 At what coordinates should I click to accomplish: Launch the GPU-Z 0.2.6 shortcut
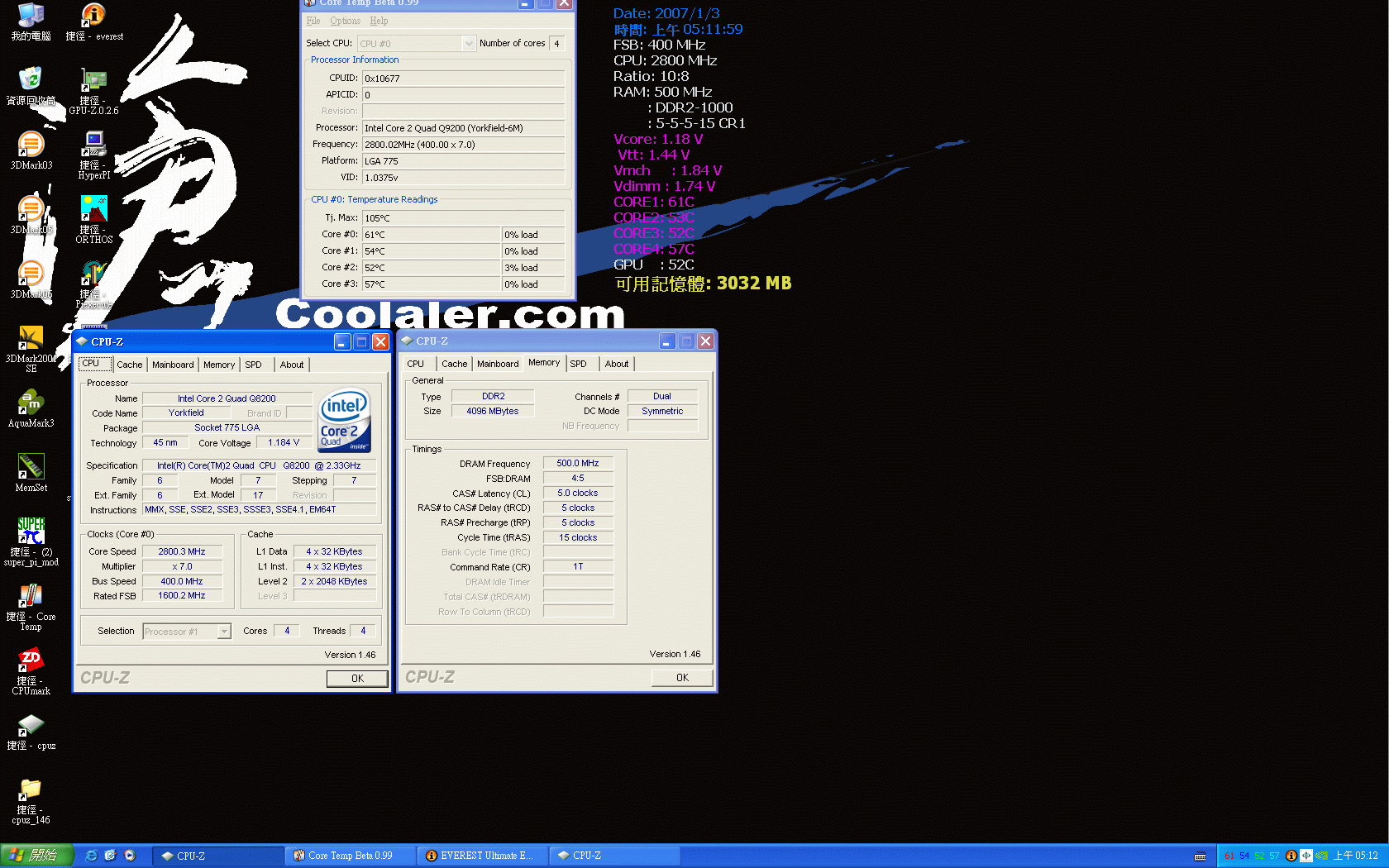pyautogui.click(x=93, y=91)
